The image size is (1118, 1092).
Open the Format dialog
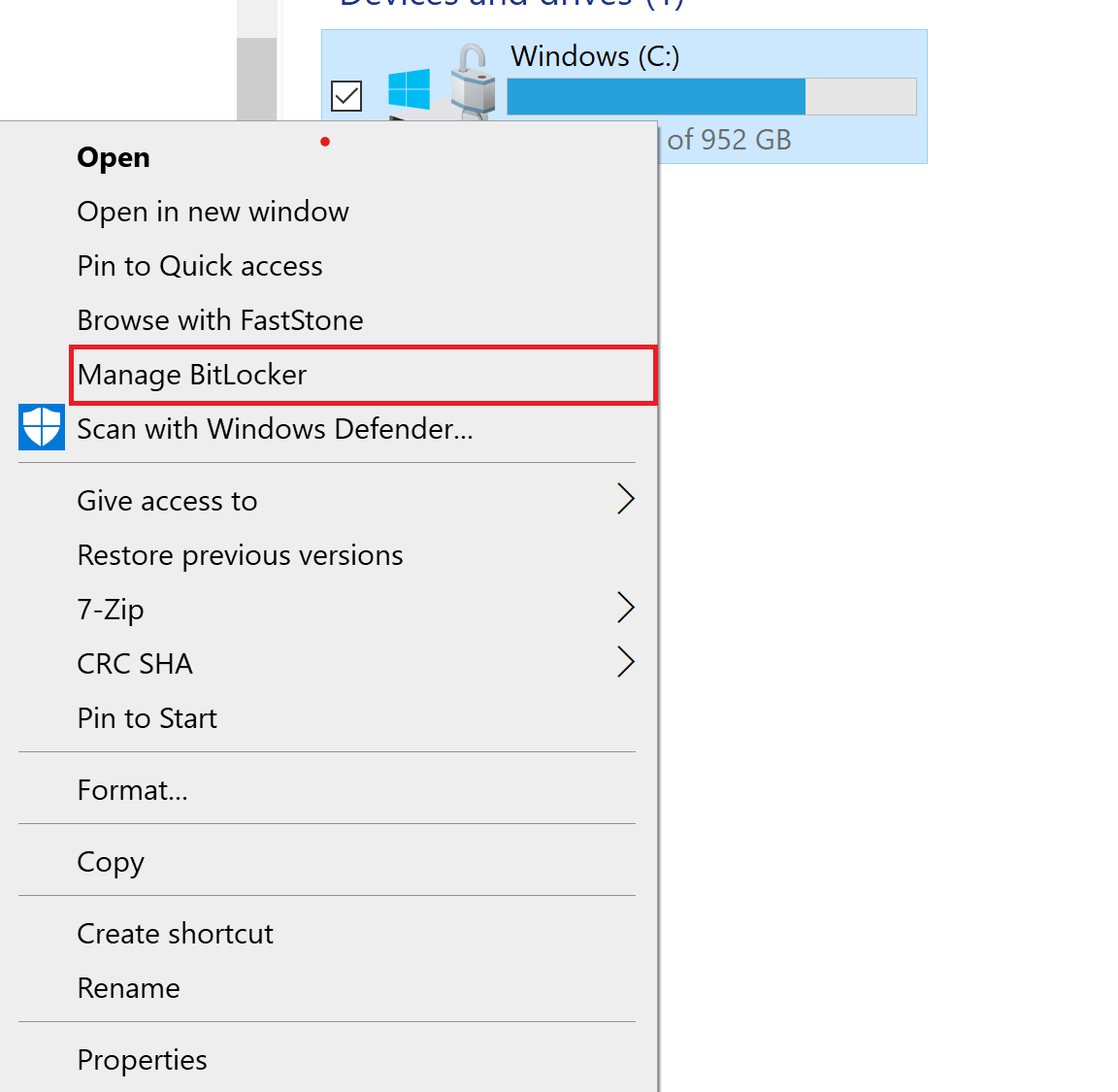132,790
